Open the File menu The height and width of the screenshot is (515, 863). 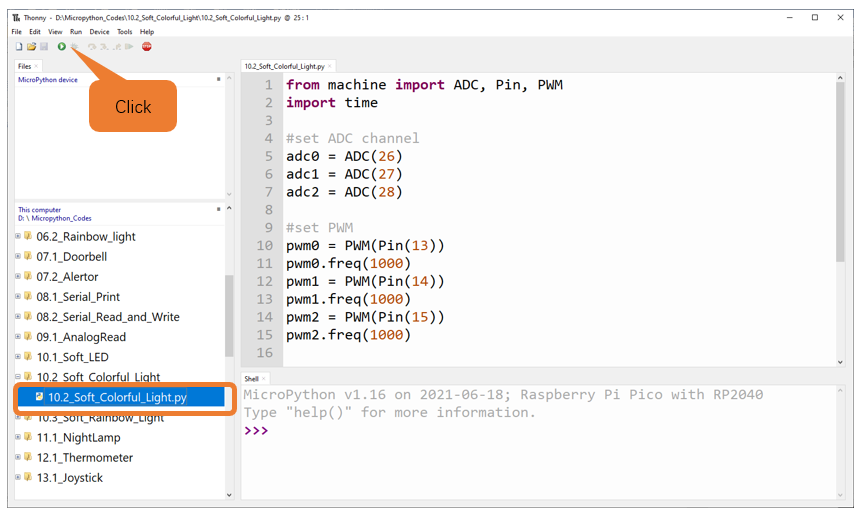pyautogui.click(x=17, y=32)
